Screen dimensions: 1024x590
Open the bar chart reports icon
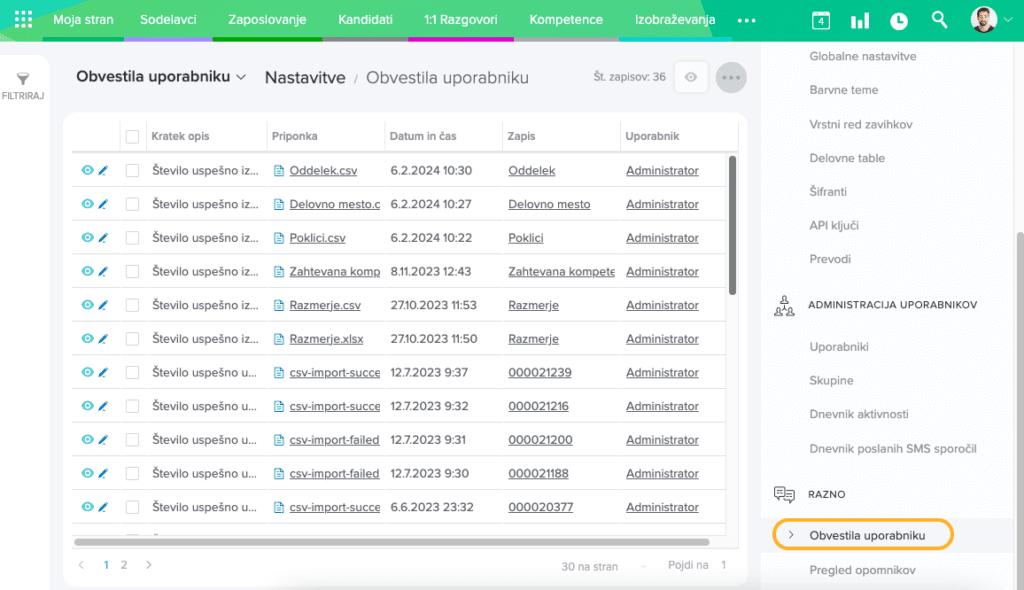859,20
